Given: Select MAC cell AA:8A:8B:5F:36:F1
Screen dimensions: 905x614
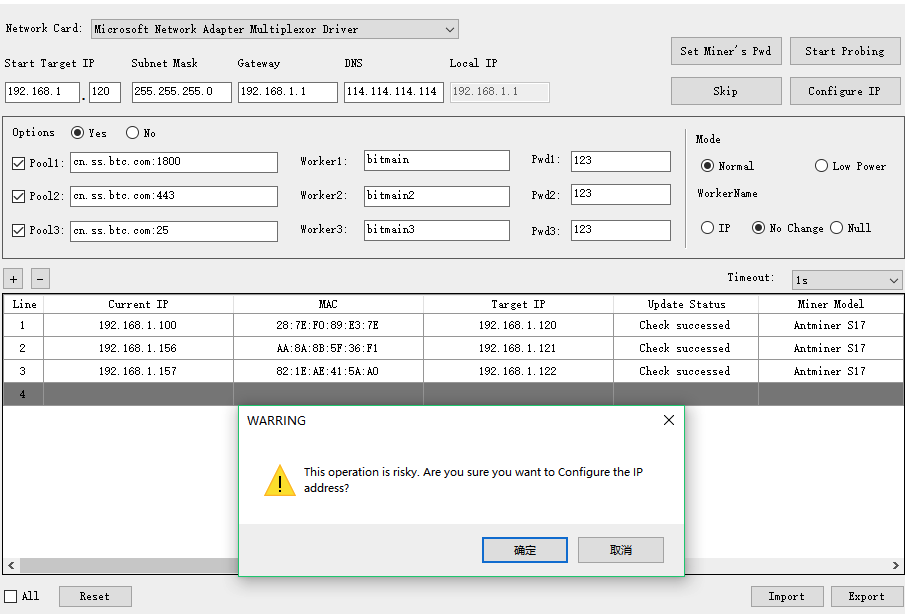Looking at the screenshot, I should 328,349.
